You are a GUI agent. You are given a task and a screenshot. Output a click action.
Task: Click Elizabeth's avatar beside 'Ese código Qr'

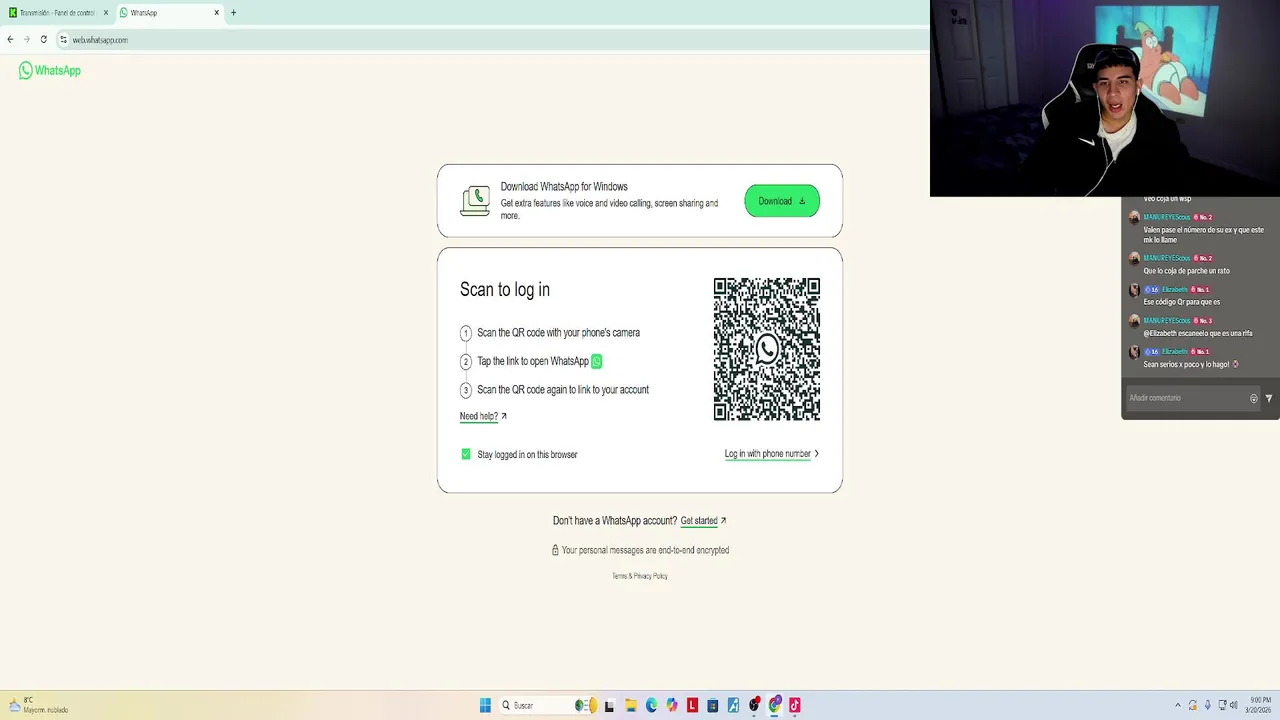tap(1134, 290)
